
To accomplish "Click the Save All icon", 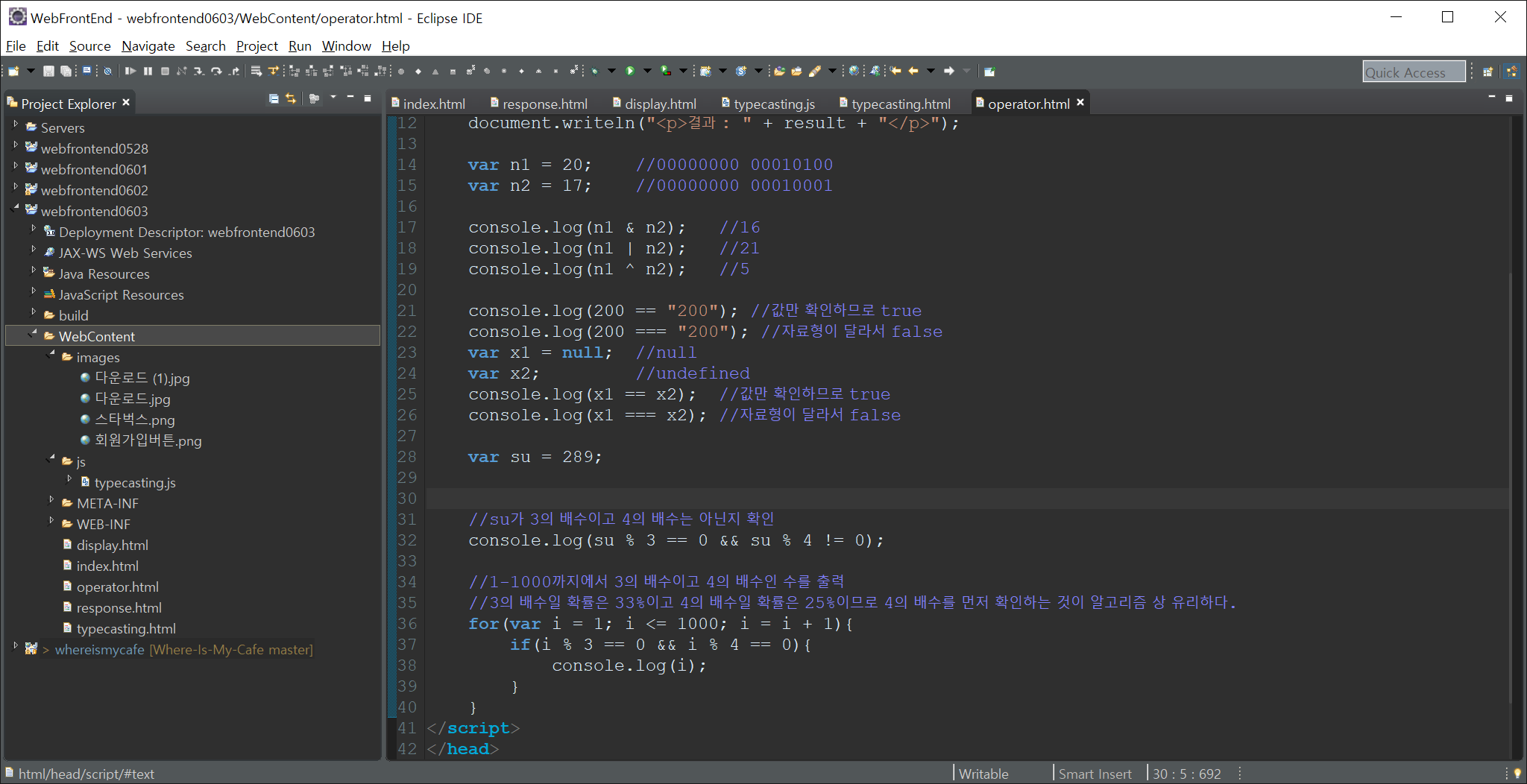I will point(66,72).
